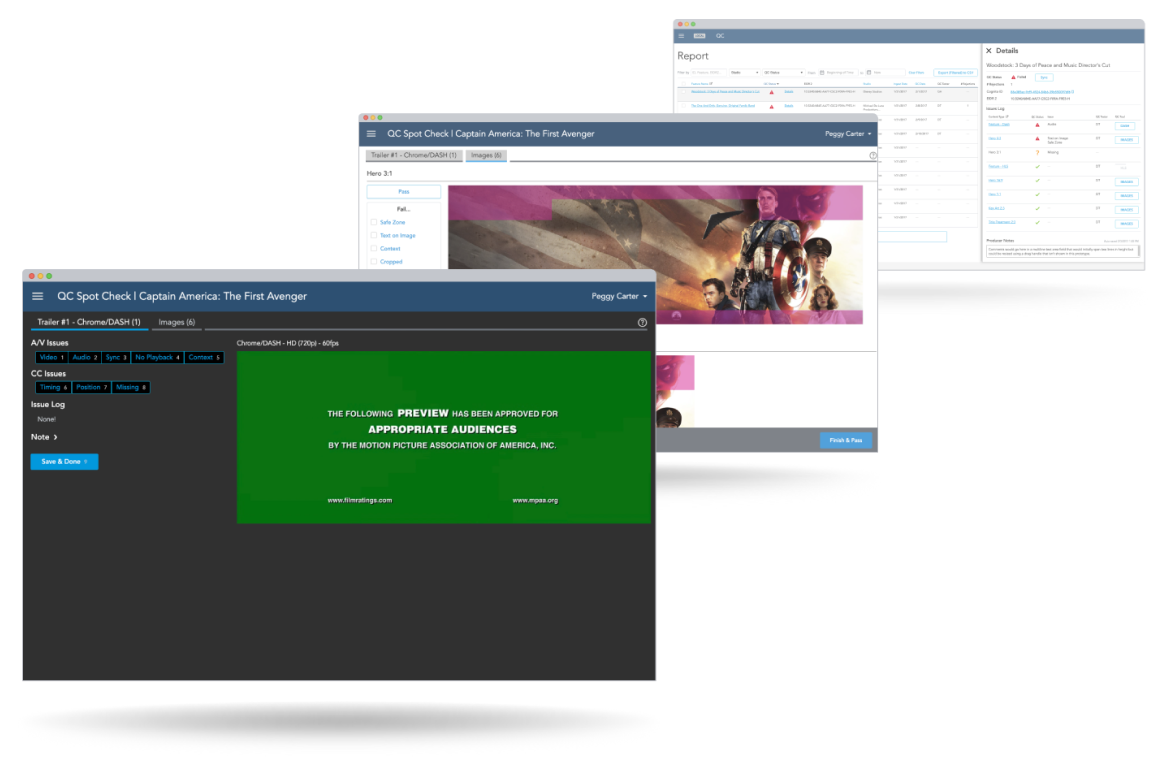The width and height of the screenshot is (1160, 760).
Task: Click Export (Filtered) to CSV button
Action: [x=955, y=73]
